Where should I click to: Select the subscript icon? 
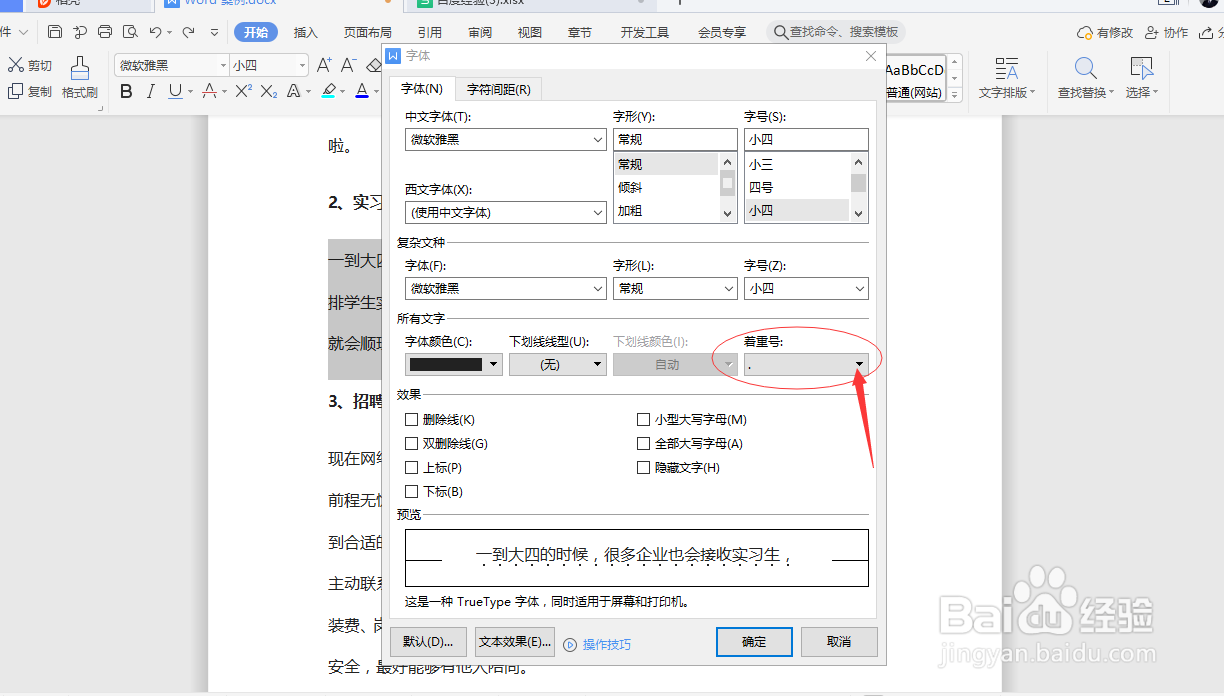point(267,91)
